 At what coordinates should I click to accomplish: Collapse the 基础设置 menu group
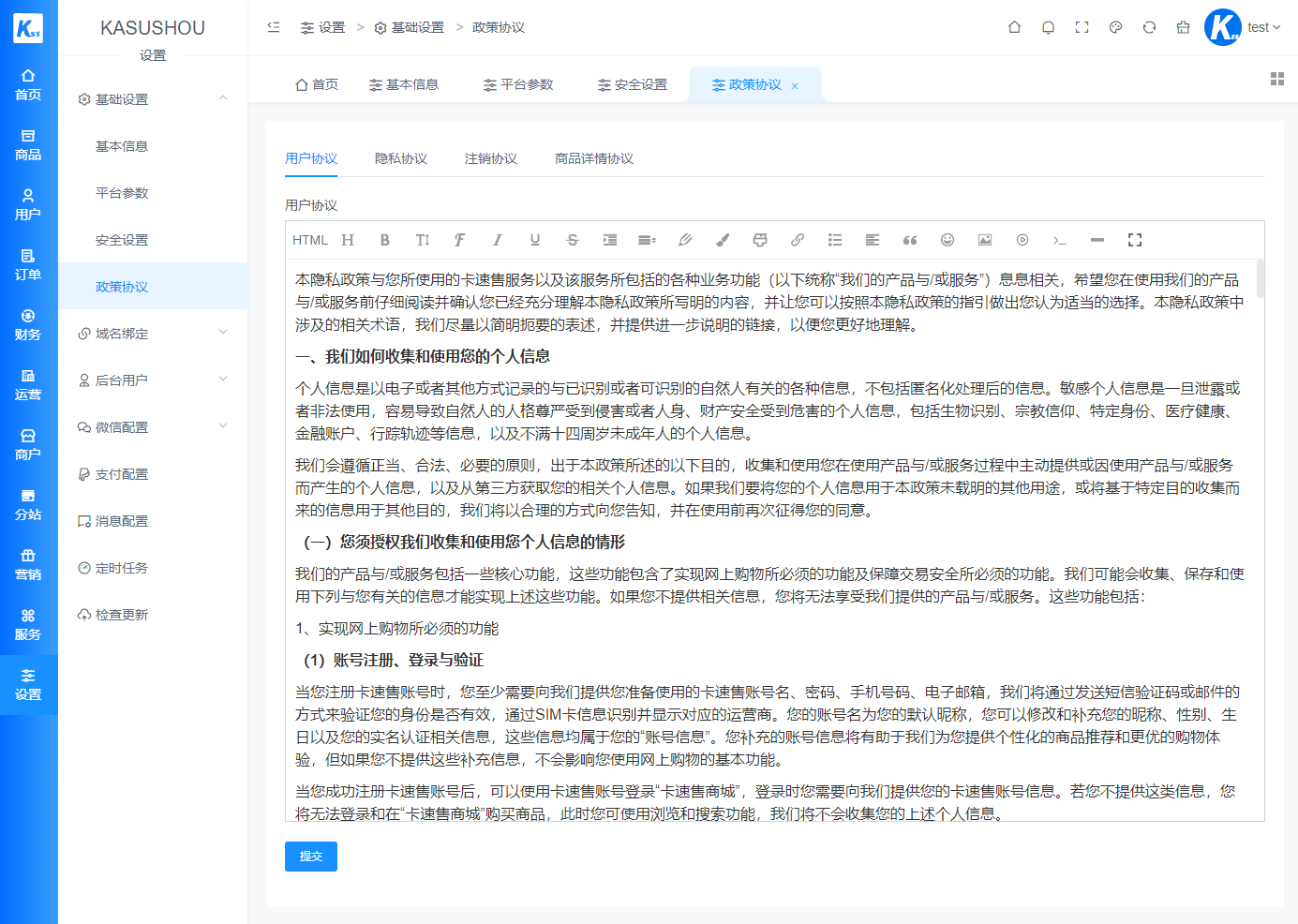[153, 98]
